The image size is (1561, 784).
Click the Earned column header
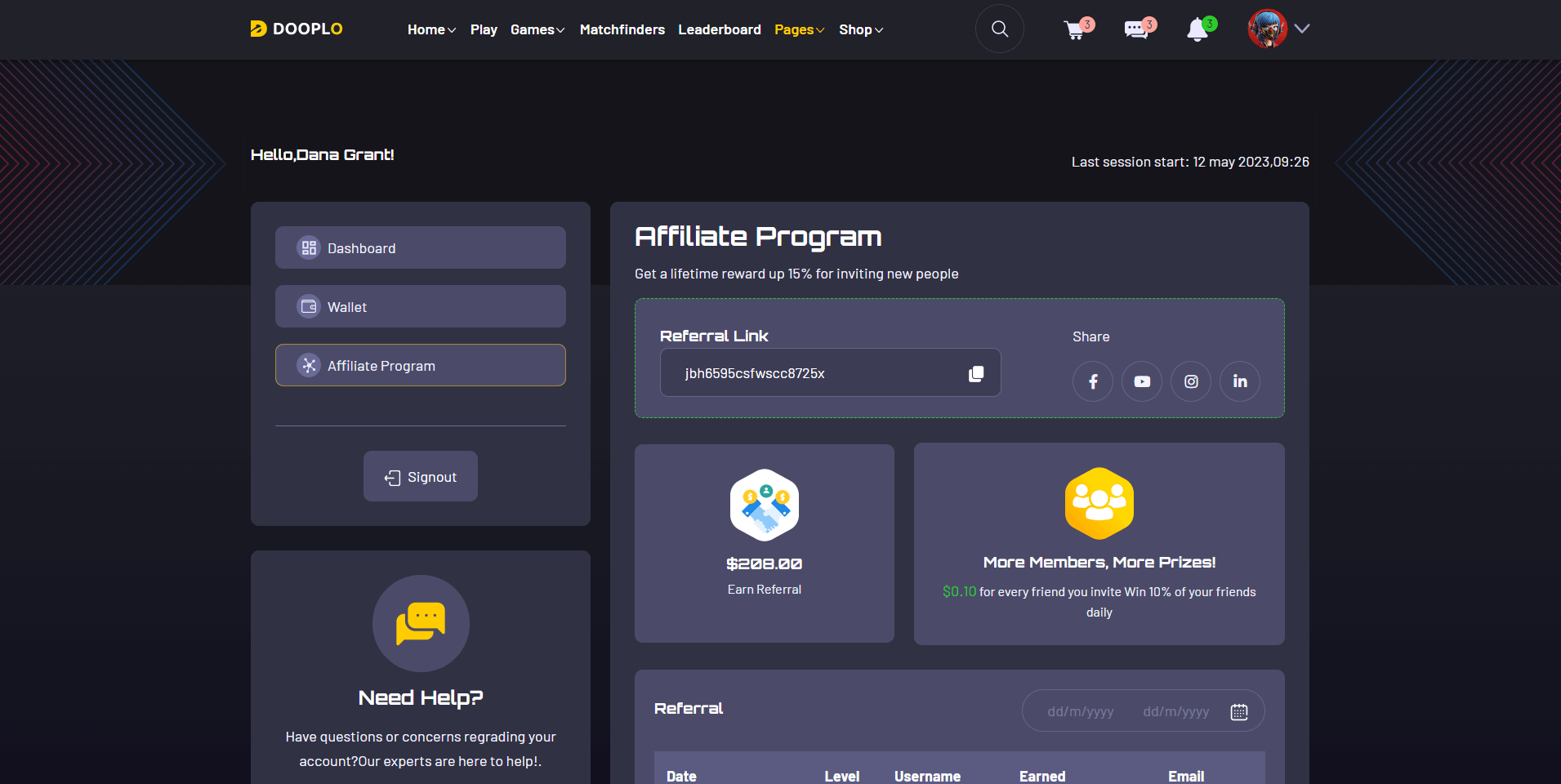(1042, 776)
